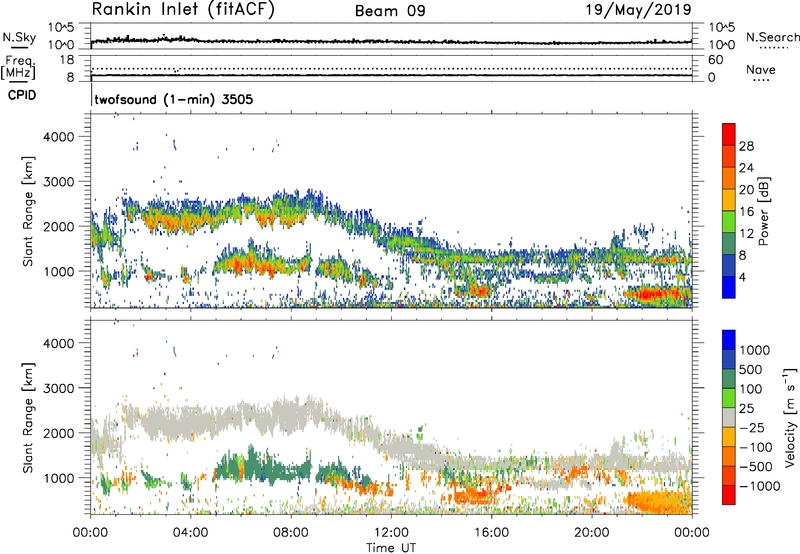Click the 'Nave' legend label

(761, 70)
